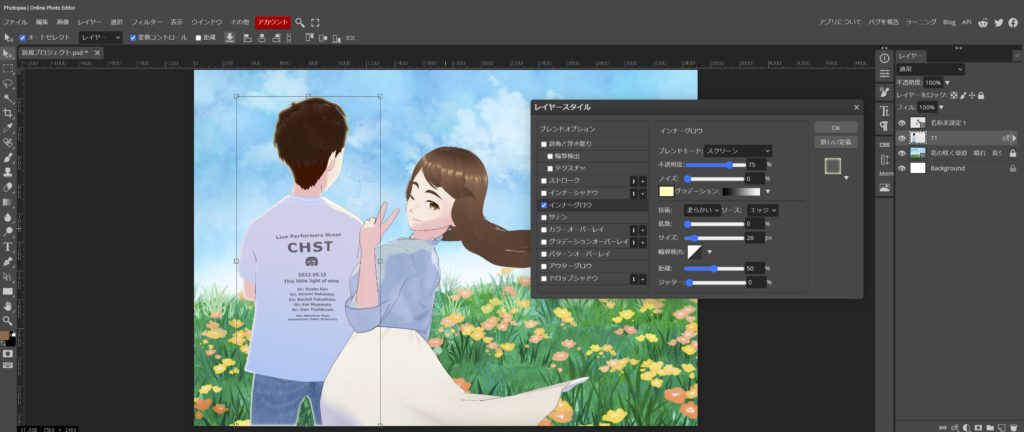Pick the Zoom magnifier tool
This screenshot has width=1024, height=432.
pyautogui.click(x=8, y=320)
